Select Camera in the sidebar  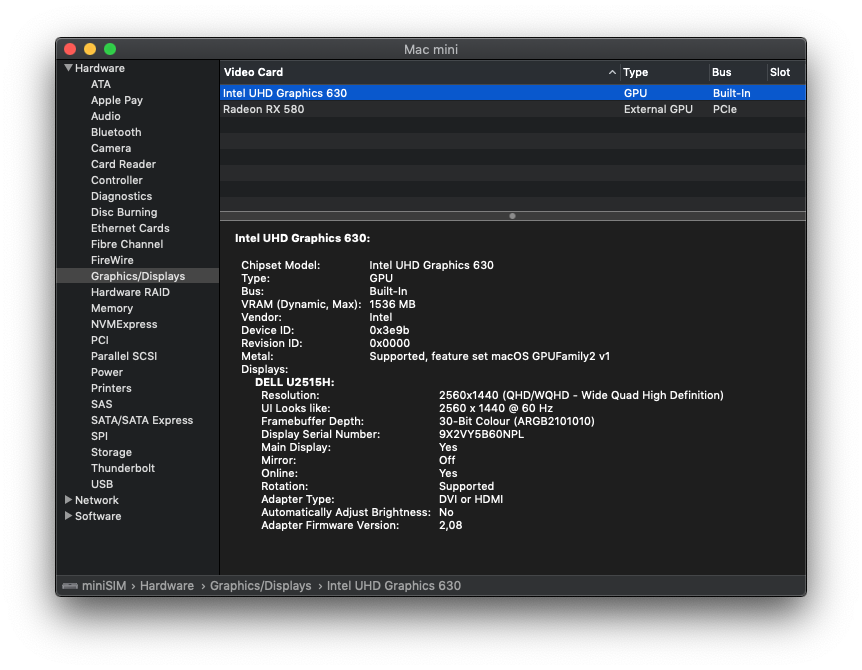click(x=111, y=148)
